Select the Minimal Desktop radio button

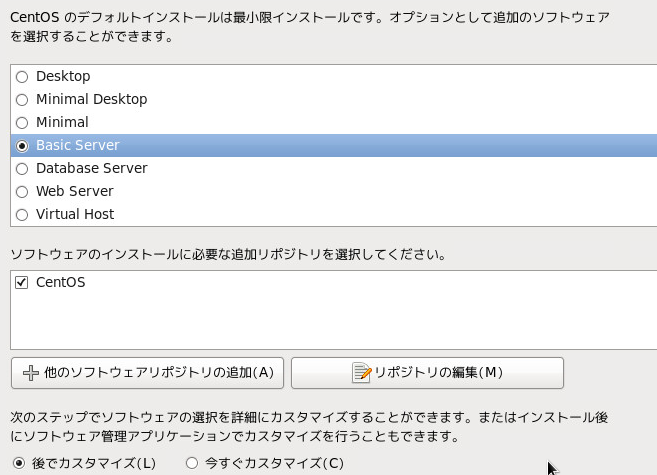coord(22,100)
